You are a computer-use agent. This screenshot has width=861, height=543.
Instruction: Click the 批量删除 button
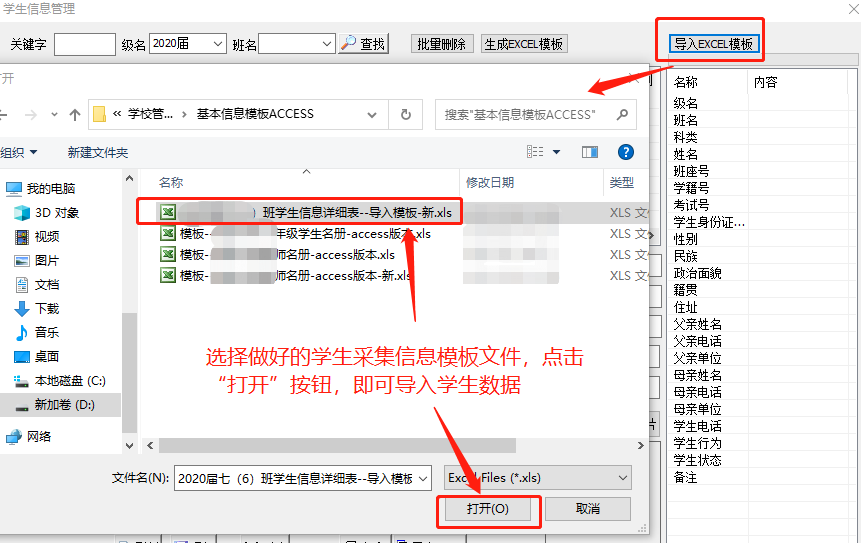pyautogui.click(x=442, y=44)
